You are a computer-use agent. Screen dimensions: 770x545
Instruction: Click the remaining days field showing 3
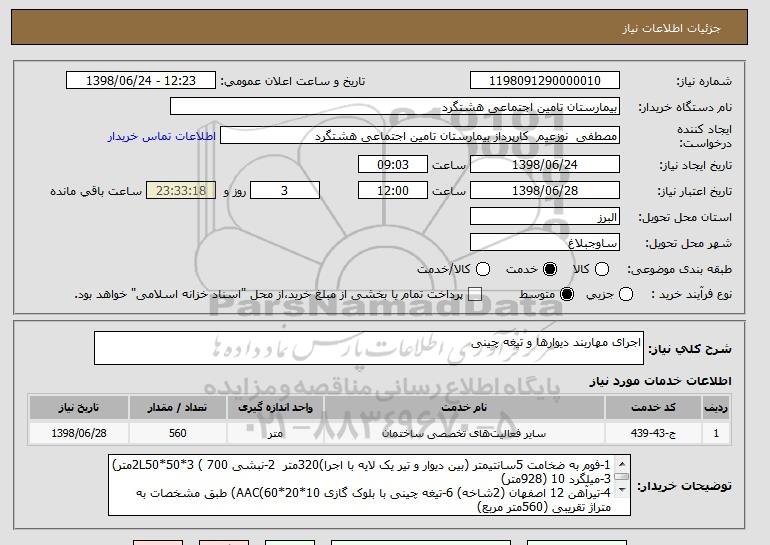tap(285, 191)
